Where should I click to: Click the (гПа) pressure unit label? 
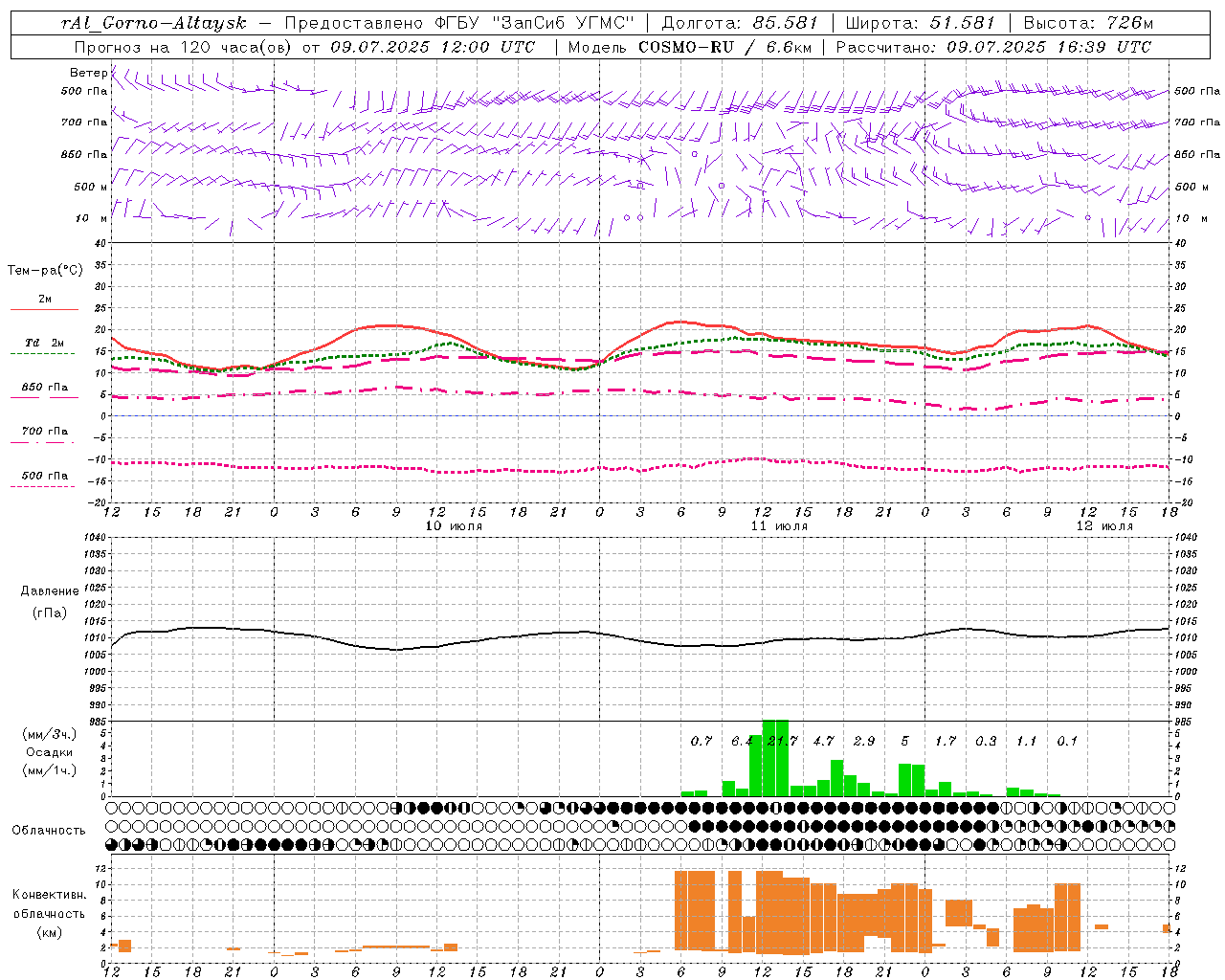[48, 613]
